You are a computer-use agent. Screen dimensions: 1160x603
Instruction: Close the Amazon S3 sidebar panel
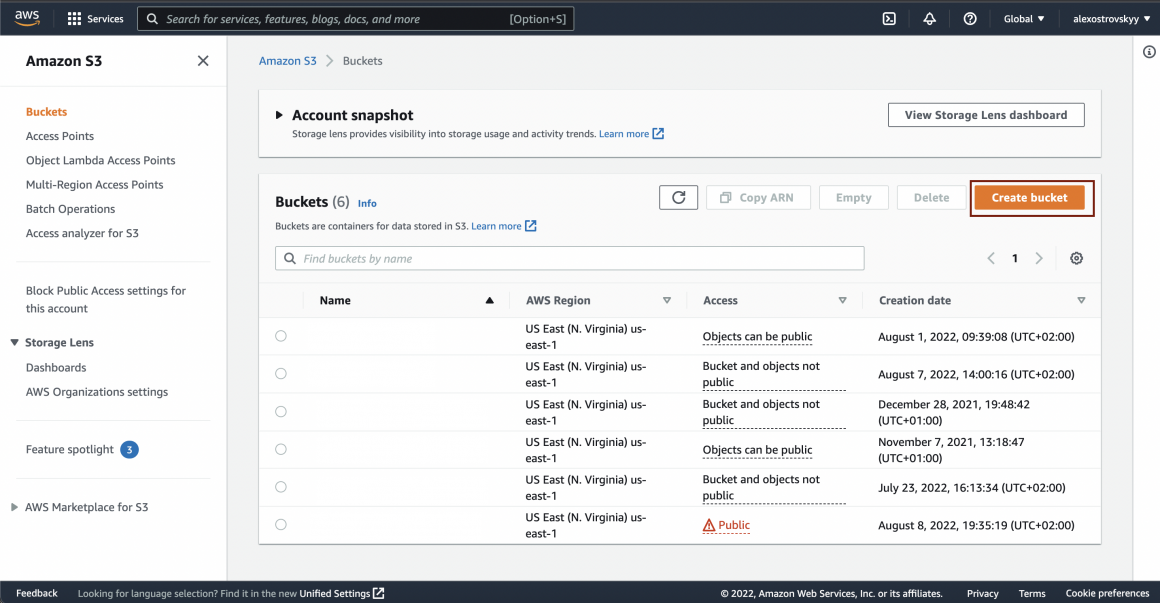[203, 61]
